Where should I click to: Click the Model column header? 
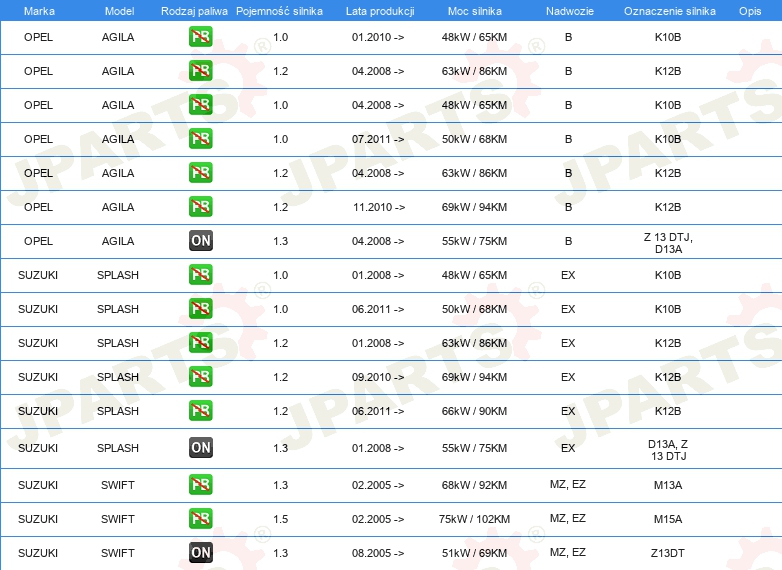point(119,11)
